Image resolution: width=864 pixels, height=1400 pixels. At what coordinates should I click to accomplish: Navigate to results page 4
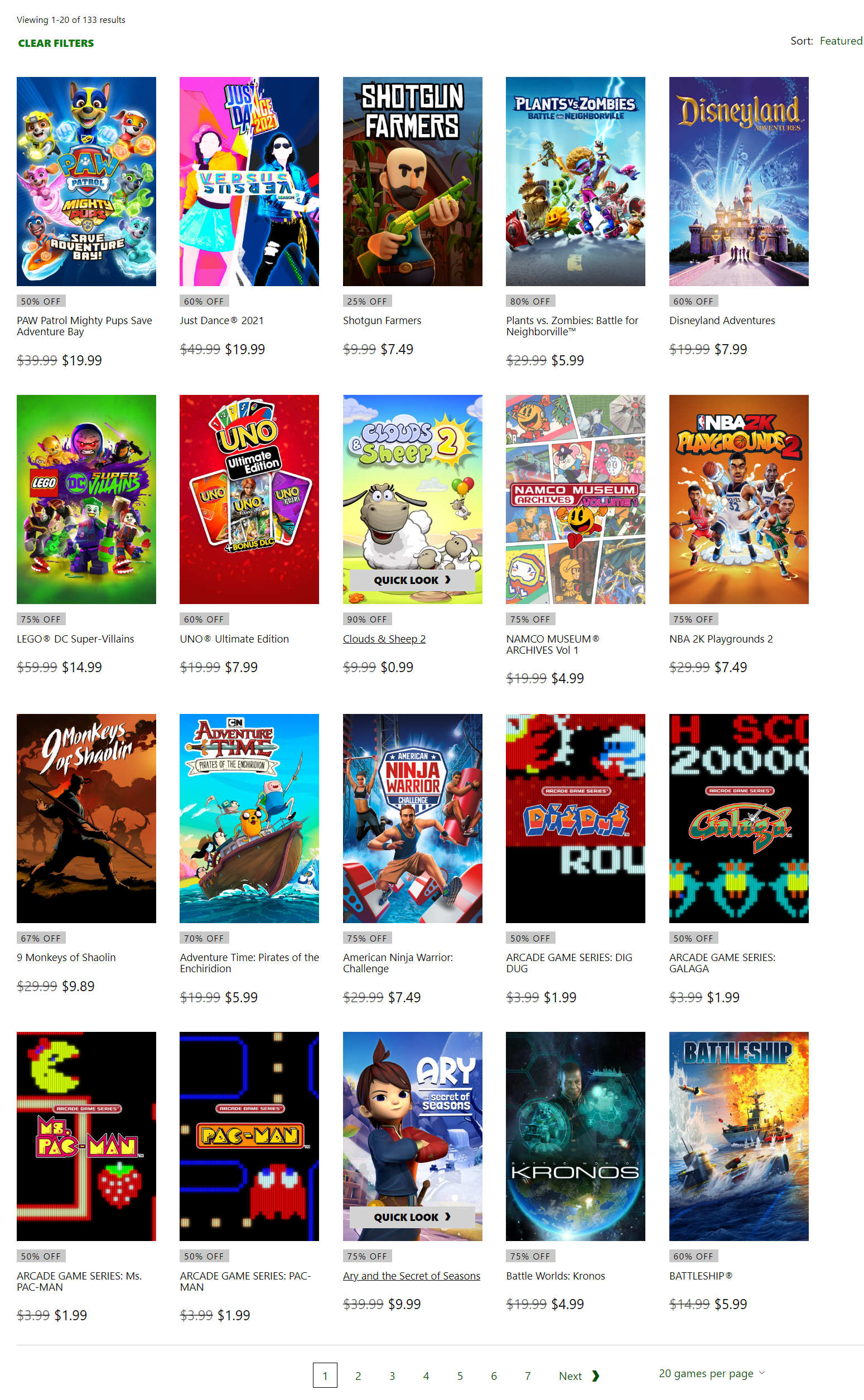(426, 1375)
